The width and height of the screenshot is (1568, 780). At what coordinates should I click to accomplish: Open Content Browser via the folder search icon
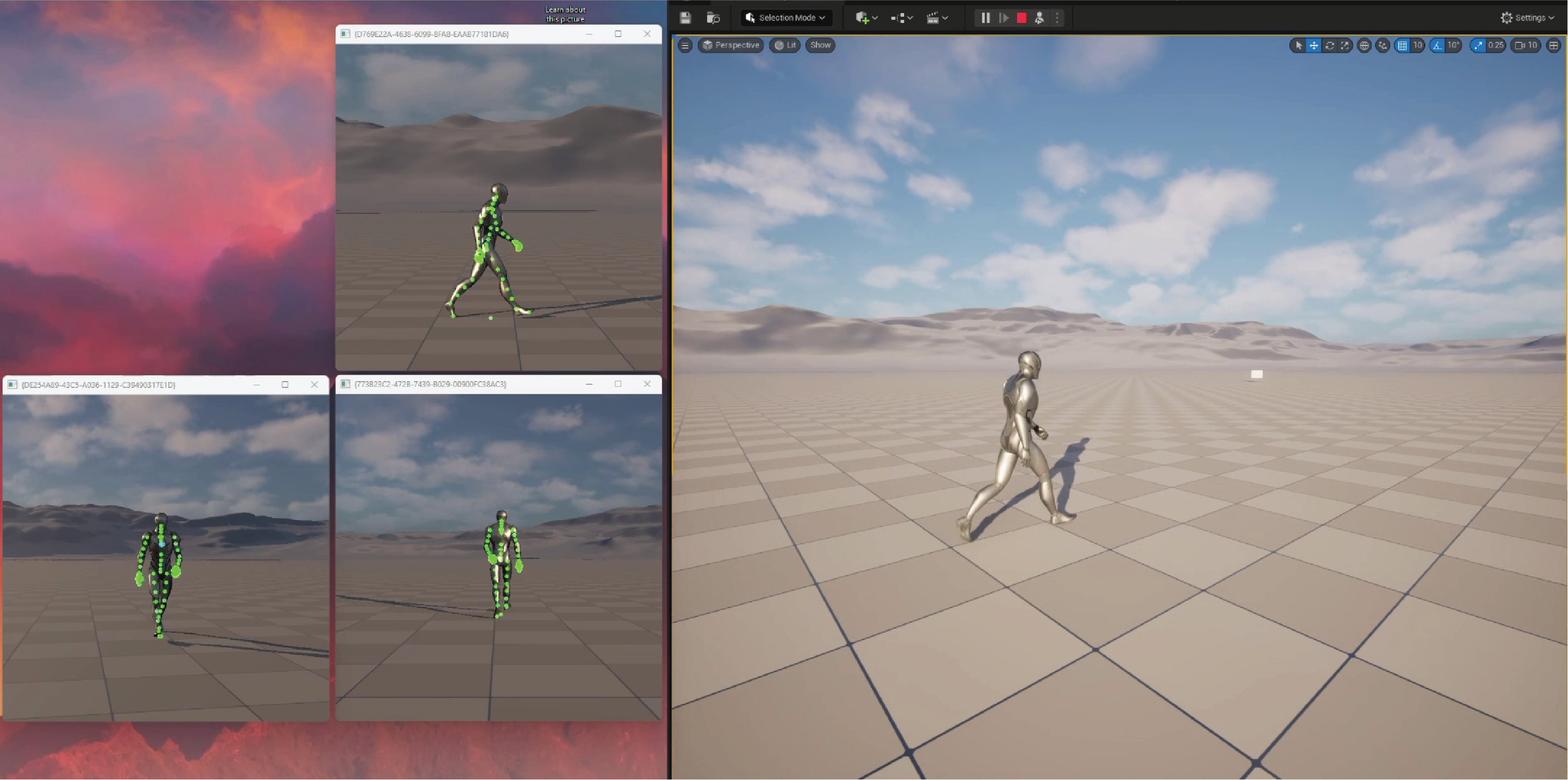(x=713, y=18)
